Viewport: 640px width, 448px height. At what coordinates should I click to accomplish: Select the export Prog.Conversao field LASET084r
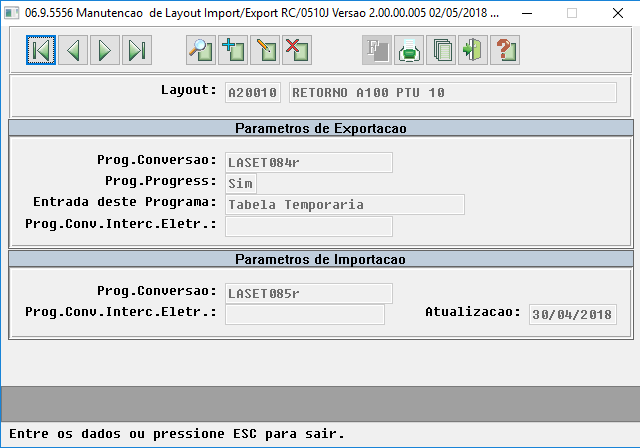click(x=309, y=162)
